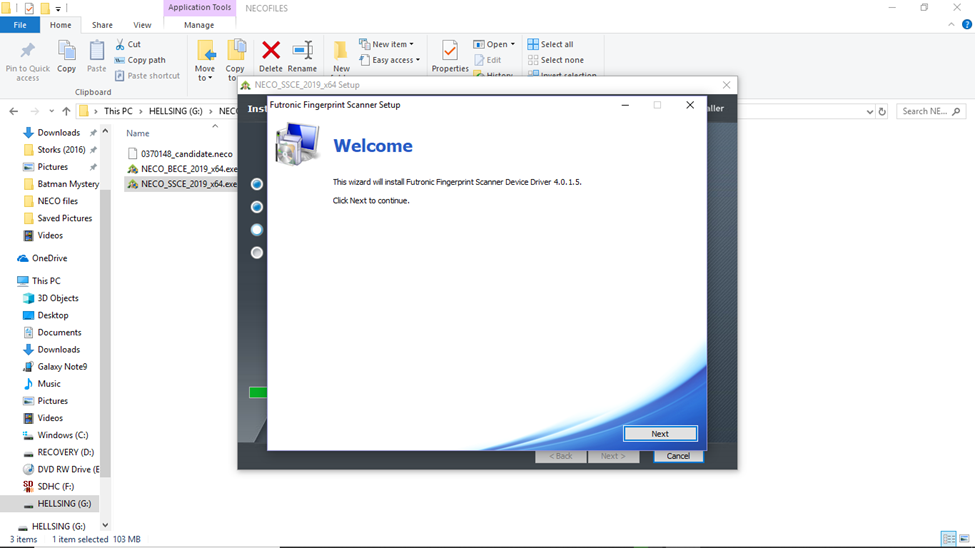Click Pin to Quick access icon

point(28,52)
